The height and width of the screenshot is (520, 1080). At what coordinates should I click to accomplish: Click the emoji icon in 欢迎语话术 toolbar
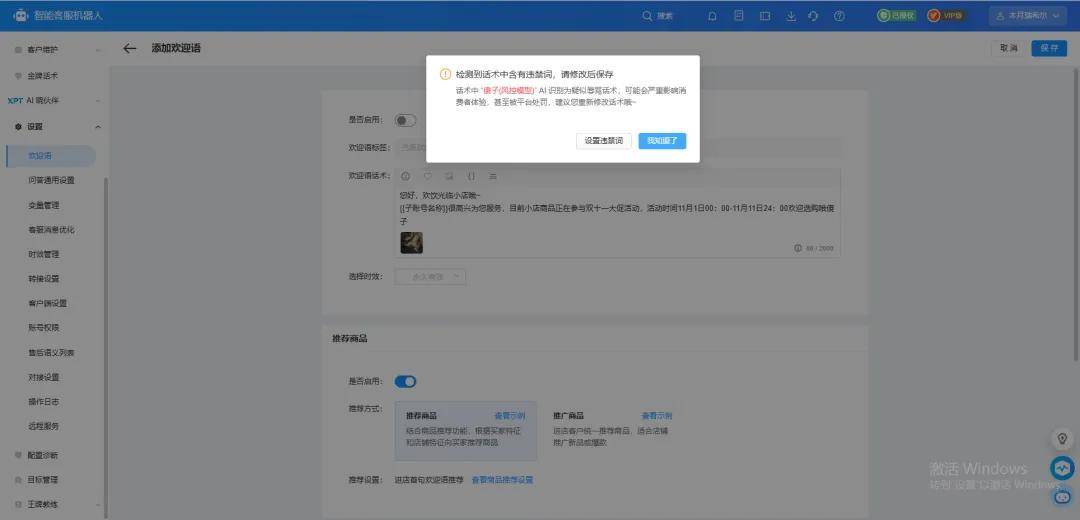[406, 176]
